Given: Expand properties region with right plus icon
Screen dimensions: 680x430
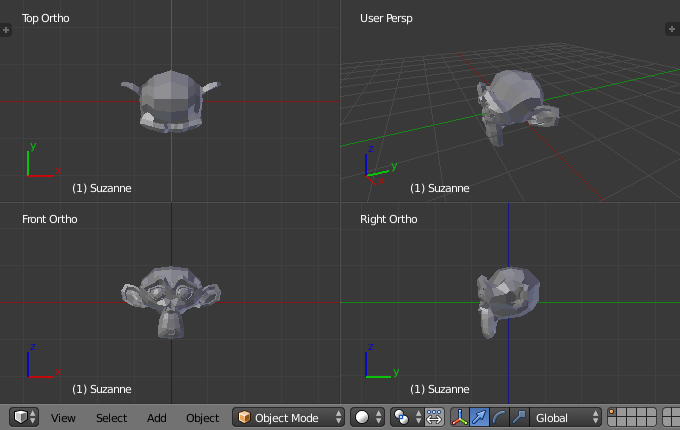Looking at the screenshot, I should click(x=672, y=29).
